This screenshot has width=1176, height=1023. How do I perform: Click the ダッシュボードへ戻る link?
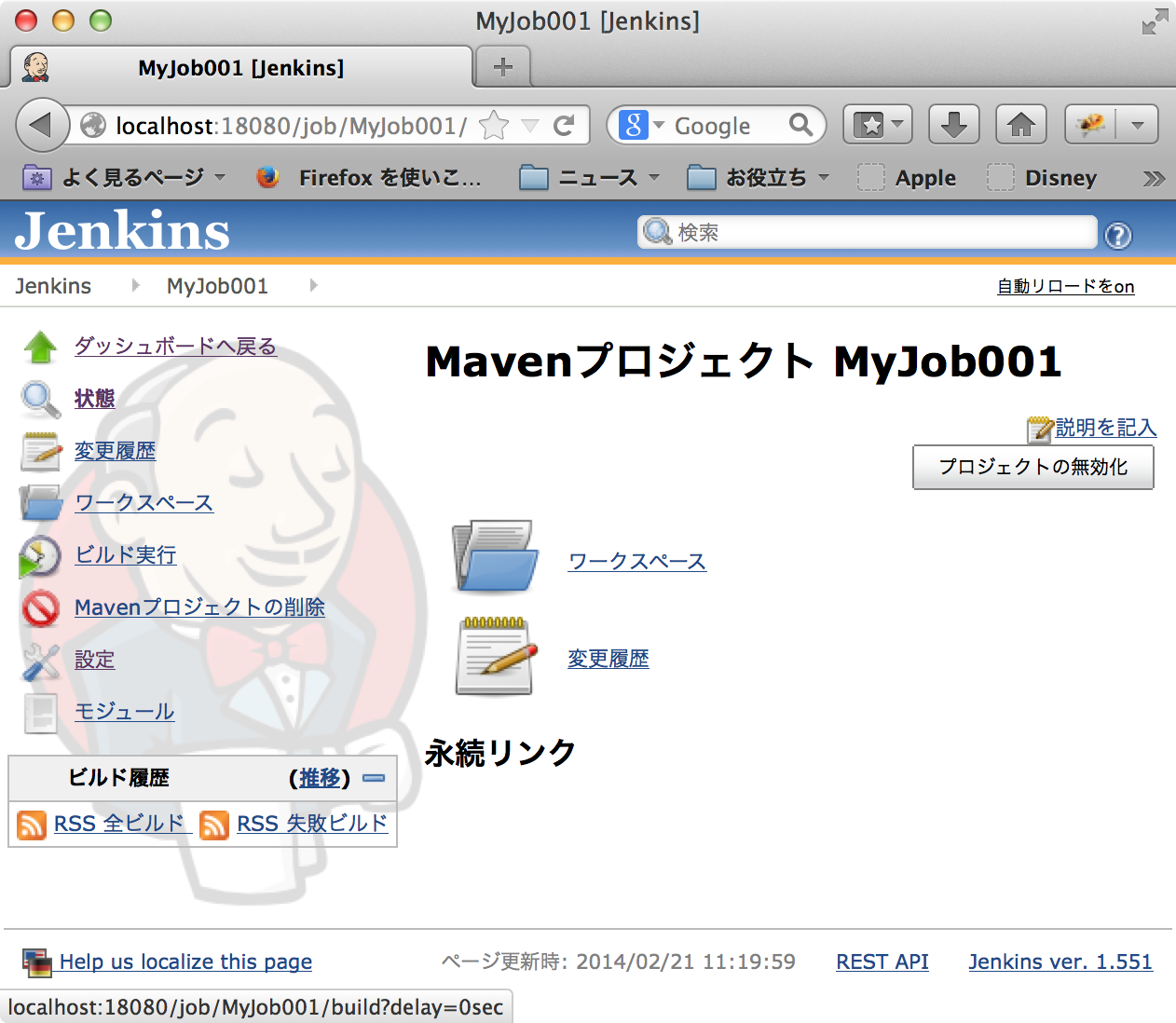[176, 347]
